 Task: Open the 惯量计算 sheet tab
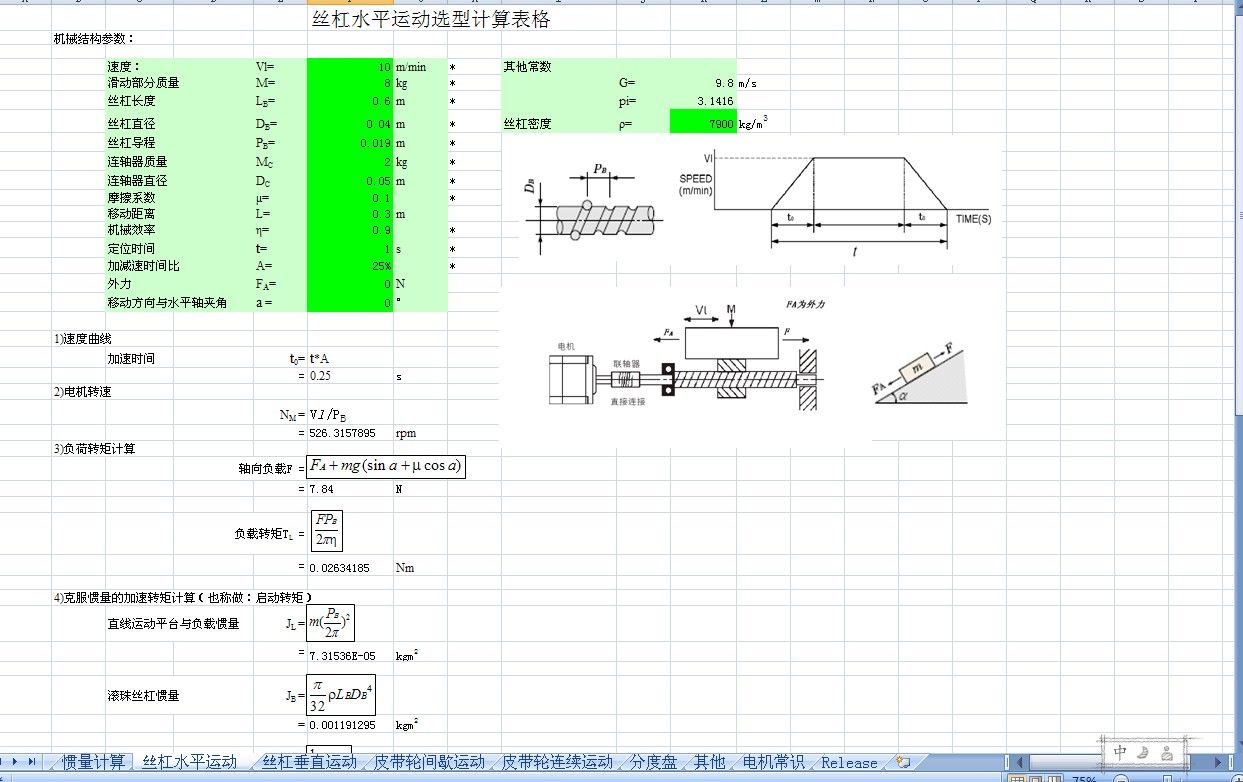coord(94,762)
